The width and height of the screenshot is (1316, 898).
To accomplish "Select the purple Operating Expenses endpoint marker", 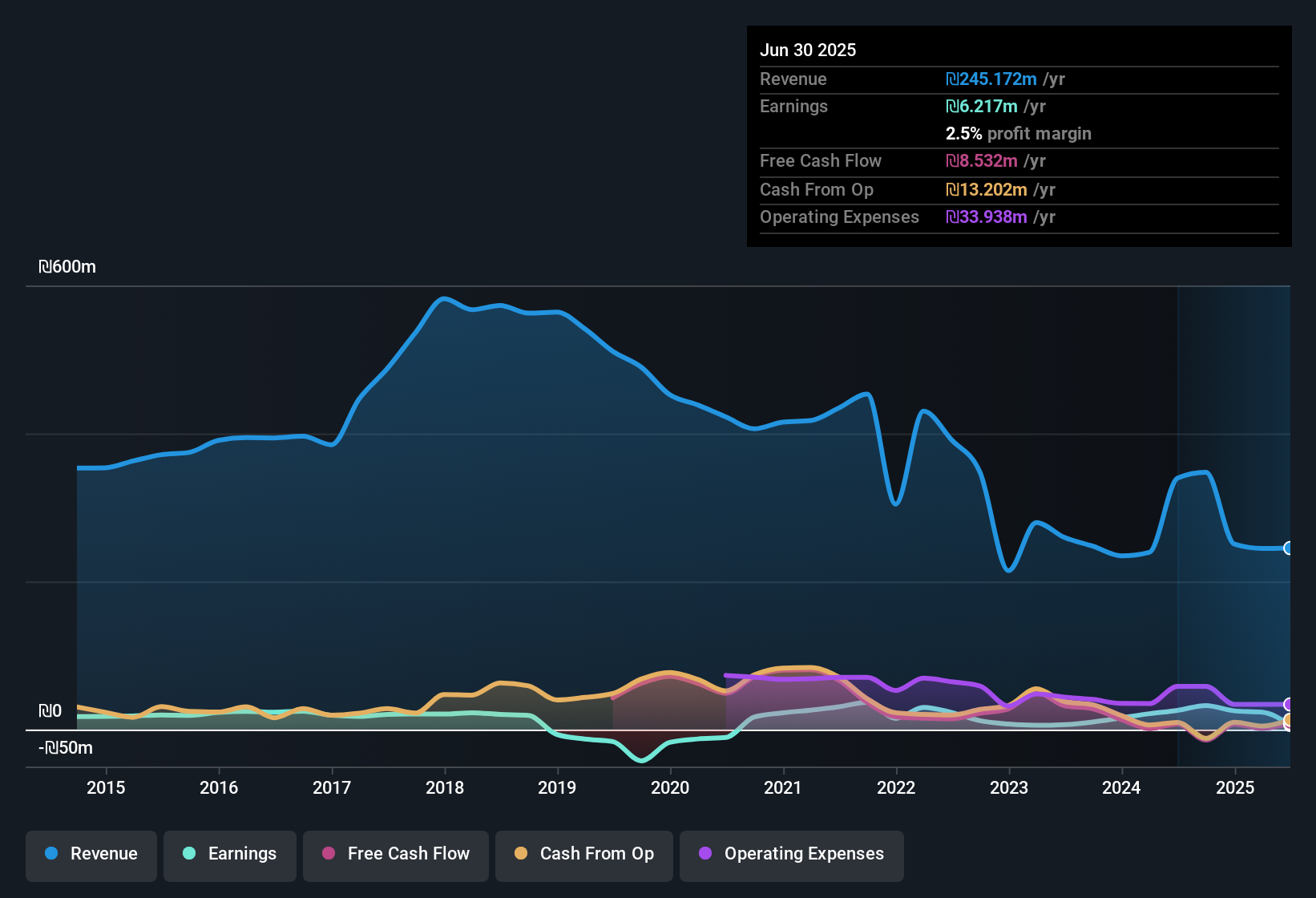I will pyautogui.click(x=1289, y=705).
